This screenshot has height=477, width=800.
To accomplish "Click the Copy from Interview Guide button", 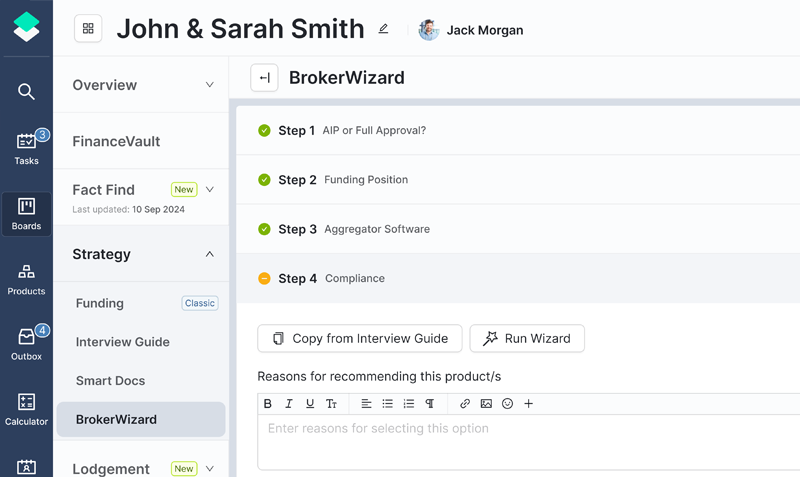I will pos(359,338).
